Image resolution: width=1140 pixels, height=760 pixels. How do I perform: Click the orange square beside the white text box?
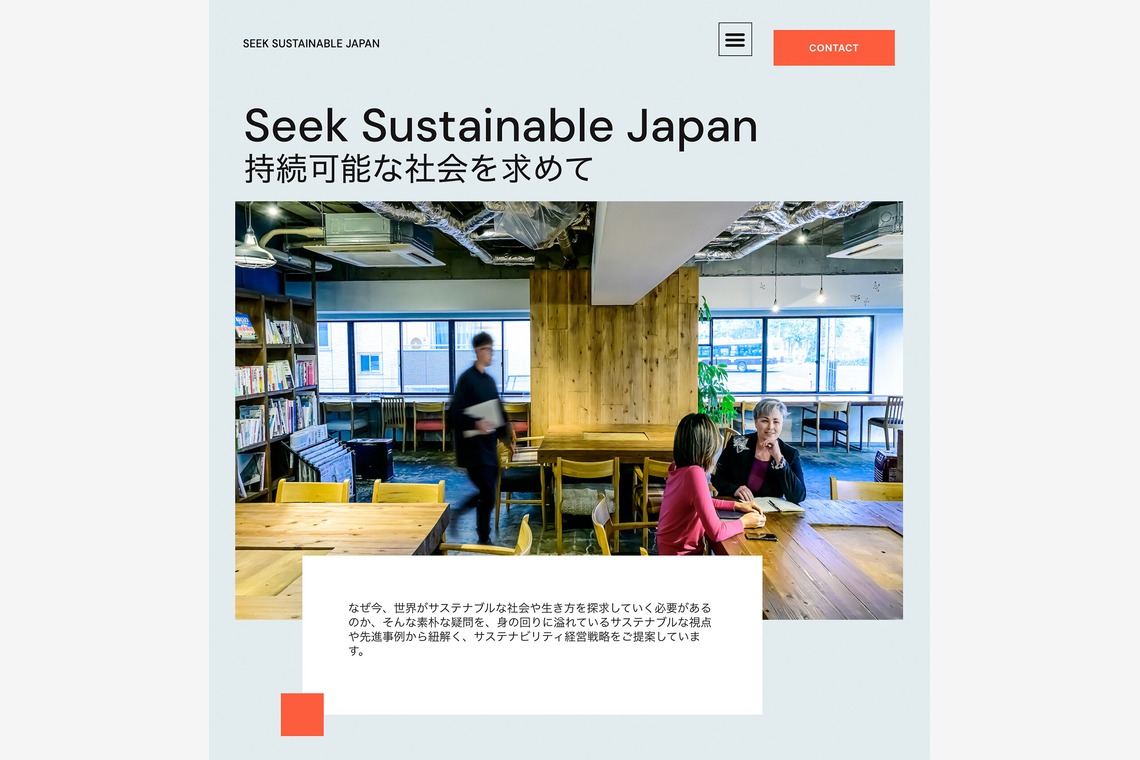tap(302, 714)
